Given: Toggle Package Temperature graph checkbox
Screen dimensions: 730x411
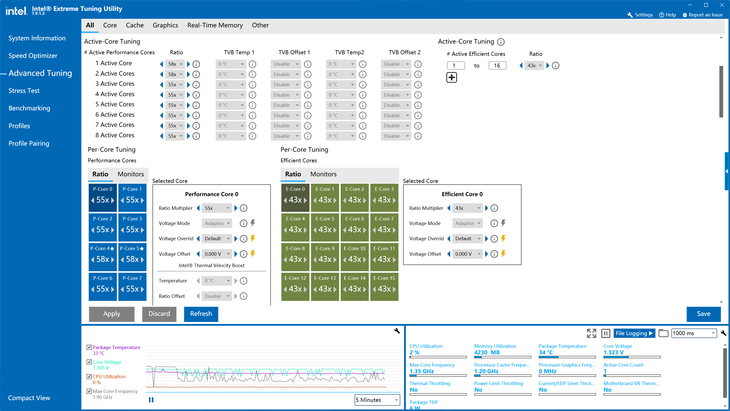Looking at the screenshot, I should pyautogui.click(x=89, y=347).
